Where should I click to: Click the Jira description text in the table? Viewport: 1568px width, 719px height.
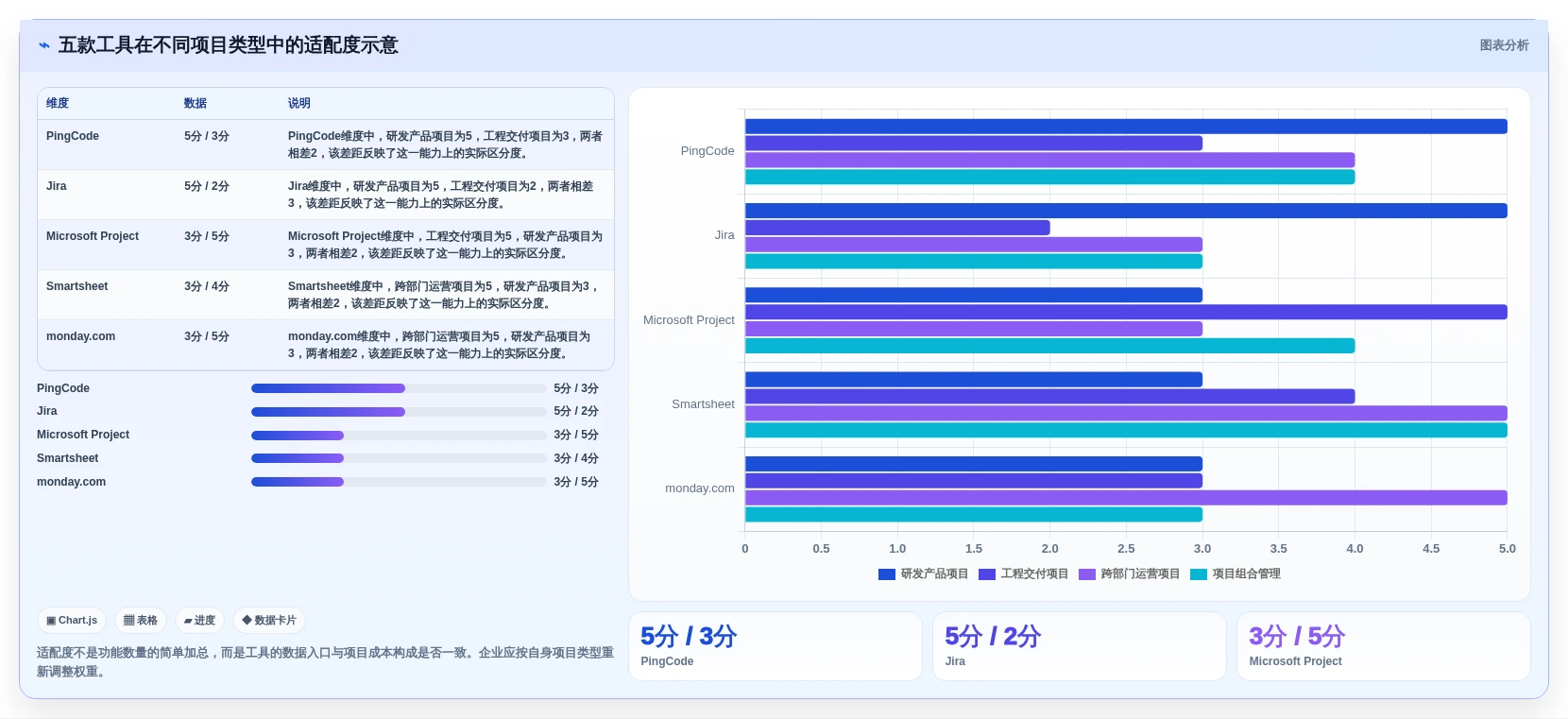pos(441,195)
